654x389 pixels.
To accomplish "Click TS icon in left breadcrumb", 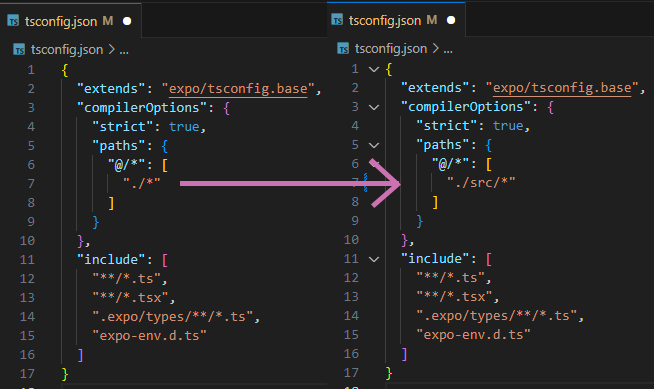I will click(x=19, y=50).
